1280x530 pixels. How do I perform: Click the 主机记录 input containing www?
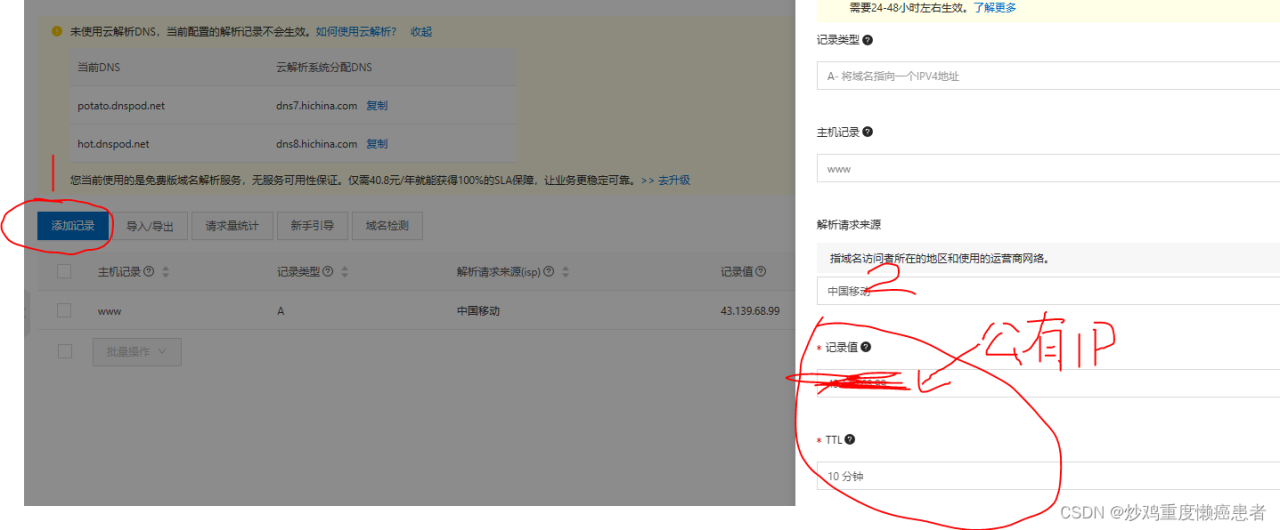[x=1048, y=169]
